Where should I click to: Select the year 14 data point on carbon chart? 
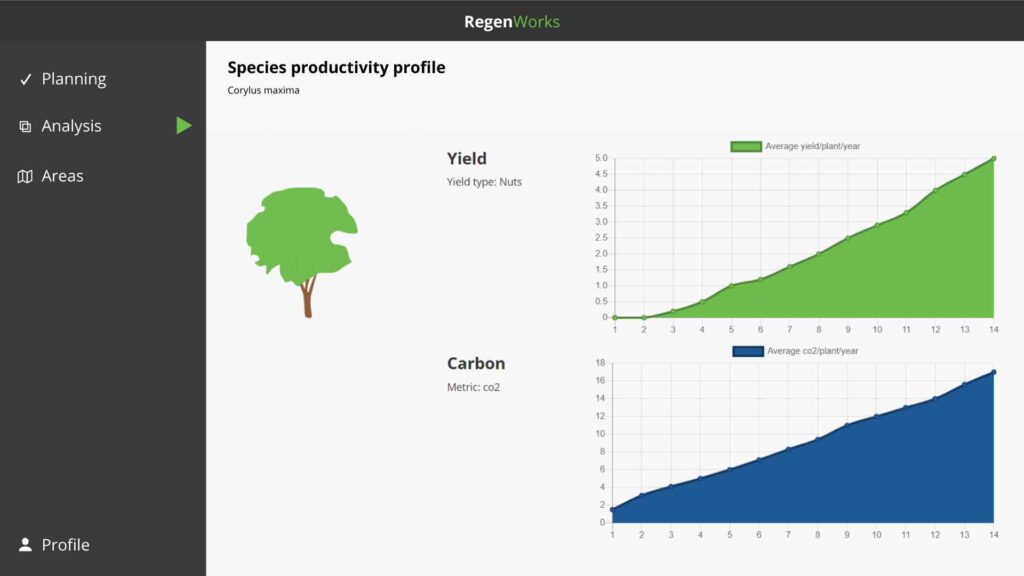point(993,372)
